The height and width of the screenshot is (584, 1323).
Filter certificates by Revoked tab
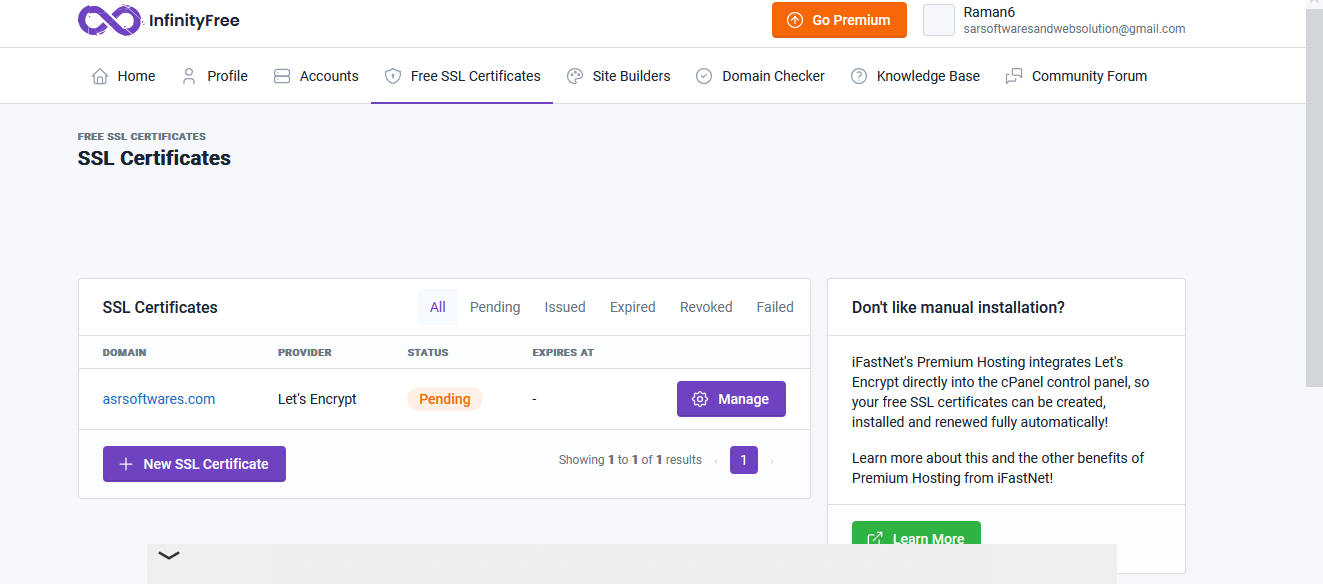click(706, 307)
